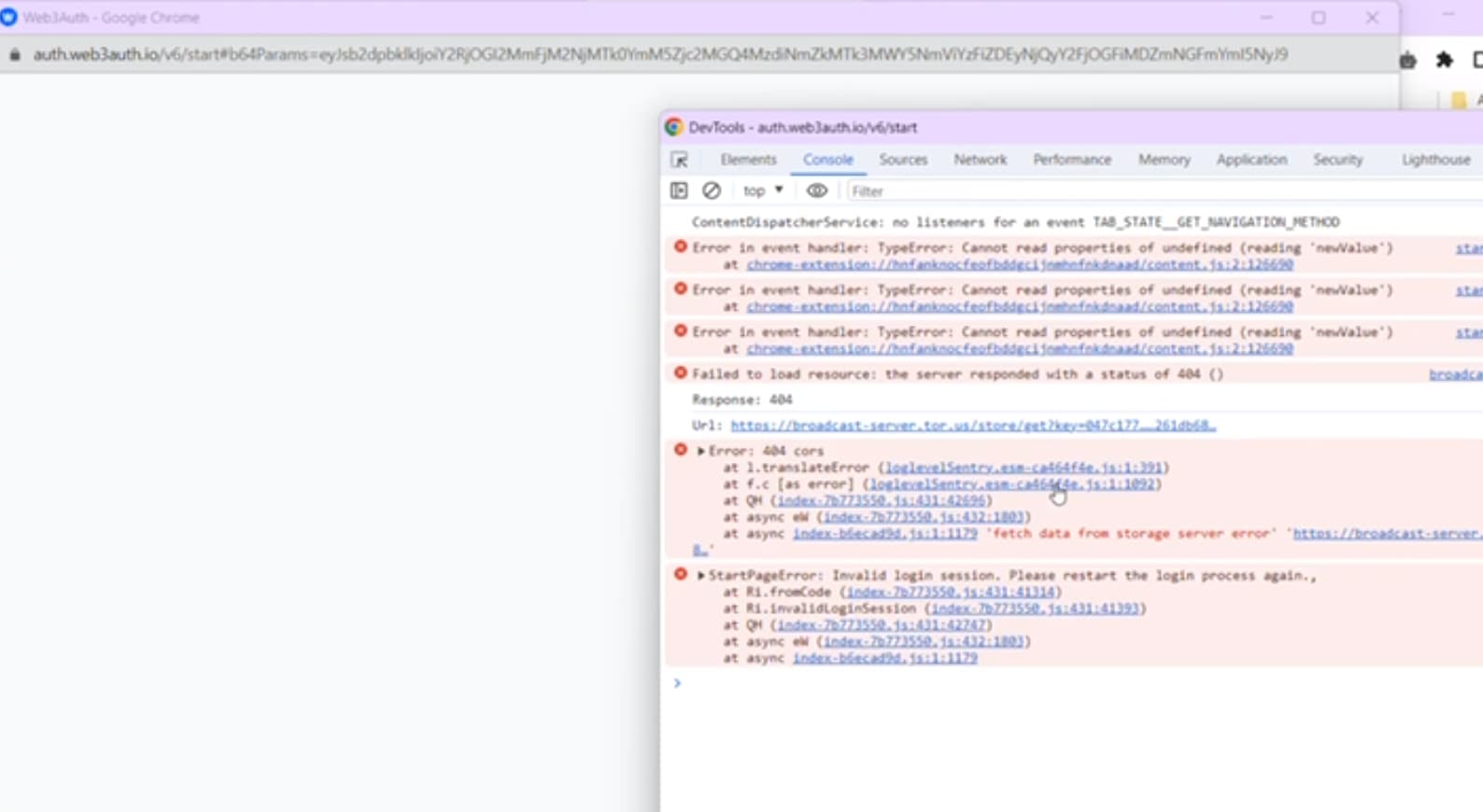The height and width of the screenshot is (812, 1483).
Task: Switch to the Elements tab
Action: tap(748, 160)
